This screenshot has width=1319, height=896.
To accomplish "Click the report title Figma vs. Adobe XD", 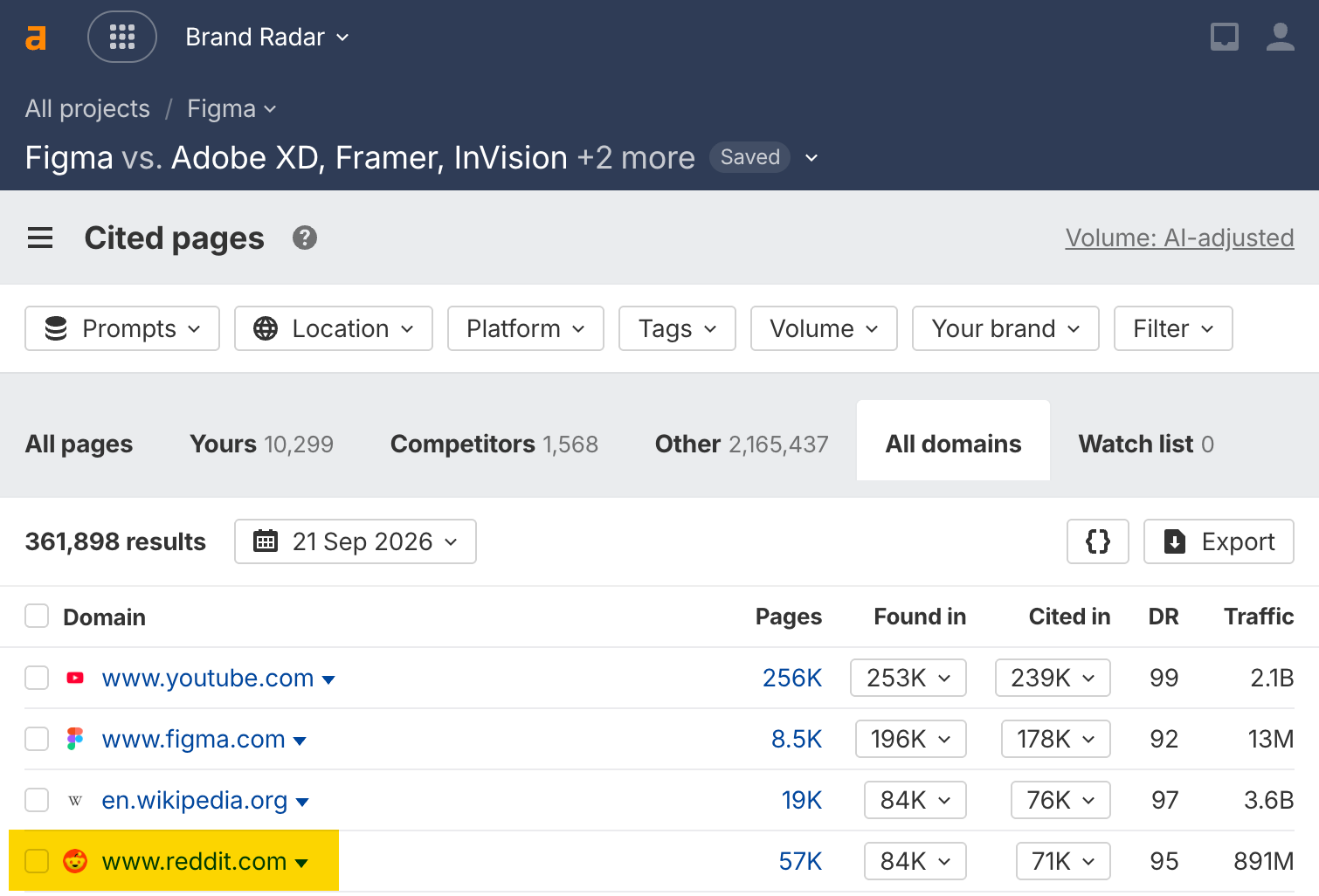I will point(360,158).
